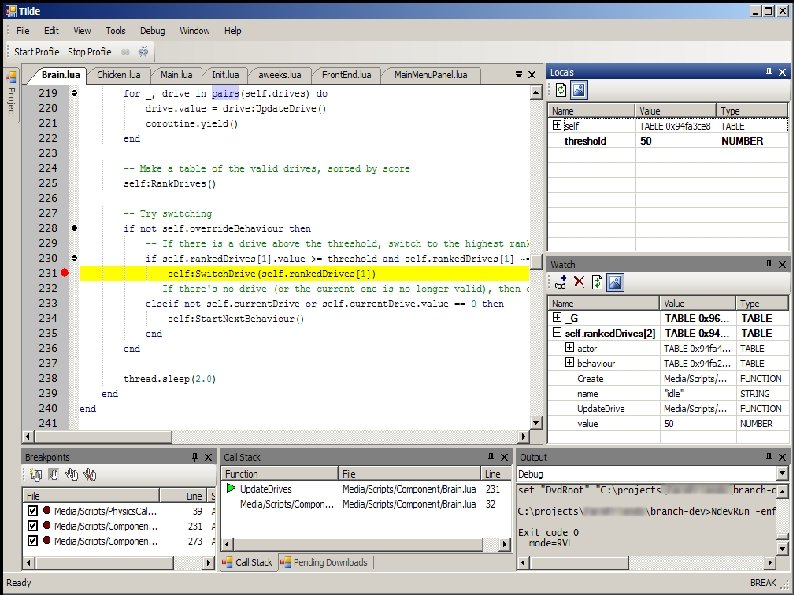This screenshot has height=595, width=794.
Task: Click the Output horizontal scrollbar thumb
Action: click(579, 562)
